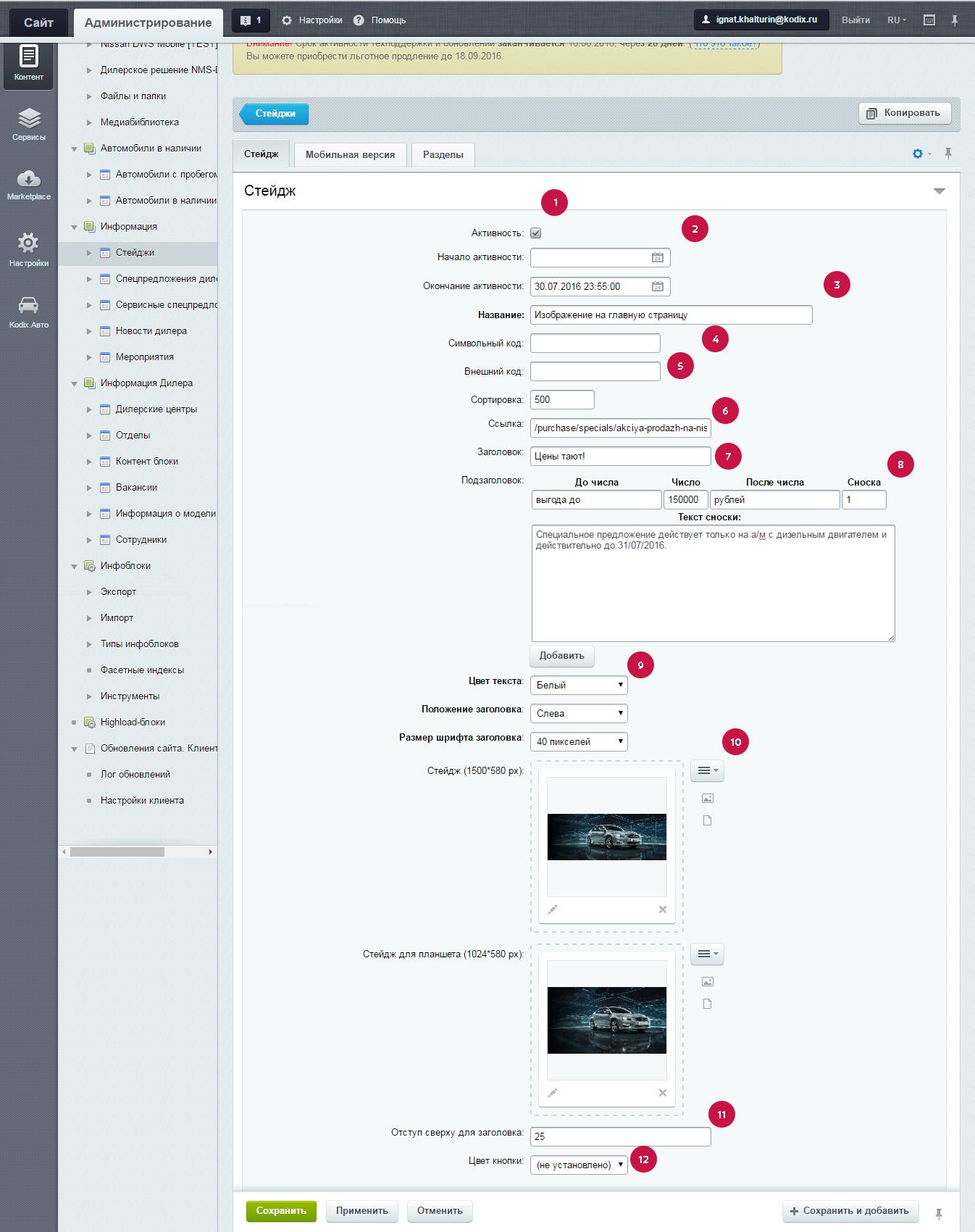This screenshot has width=975, height=1232.
Task: Click the Копировать button
Action: 904,113
